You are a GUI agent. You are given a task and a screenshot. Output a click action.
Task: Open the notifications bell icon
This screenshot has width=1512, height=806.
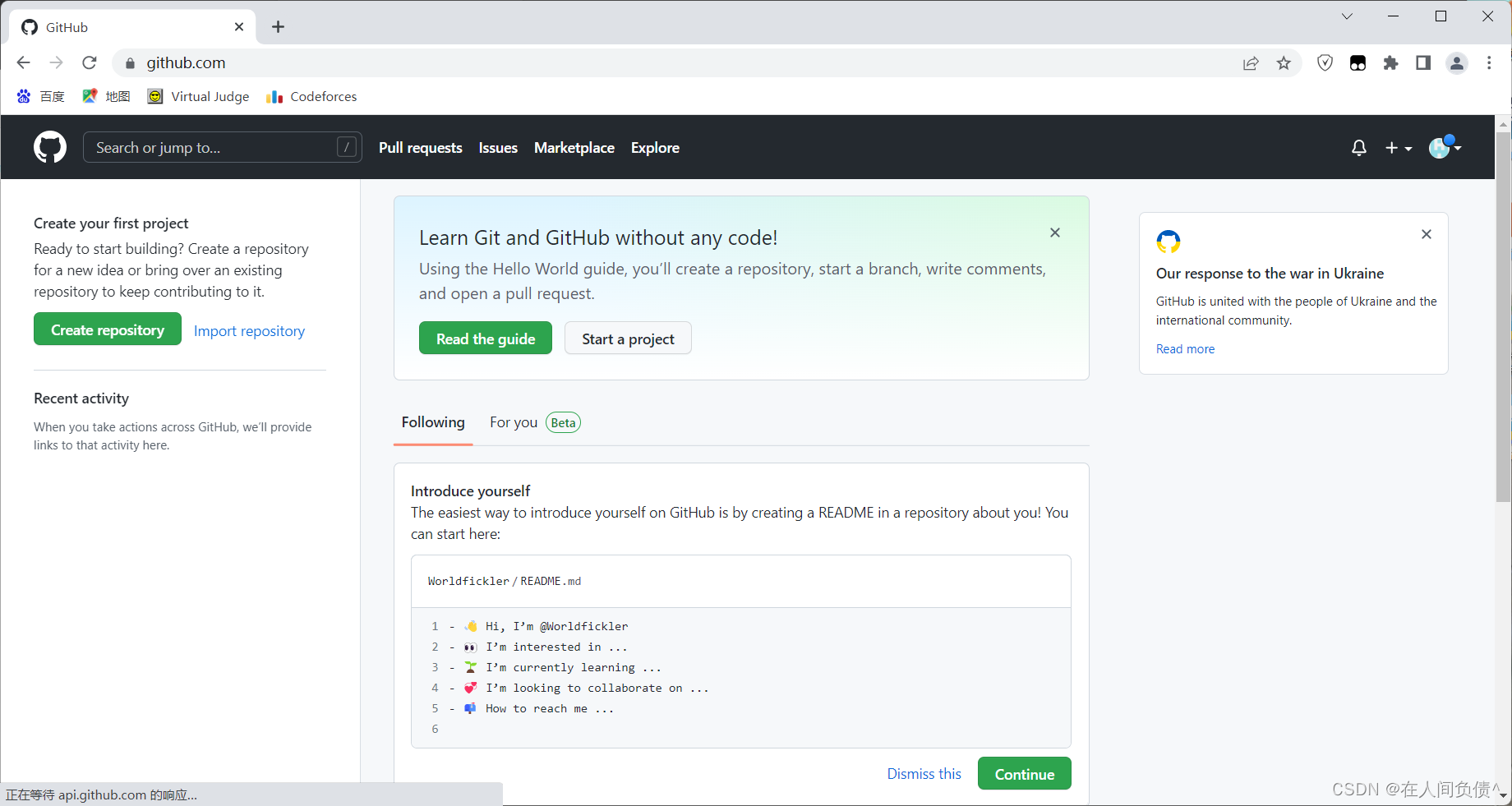click(x=1359, y=148)
